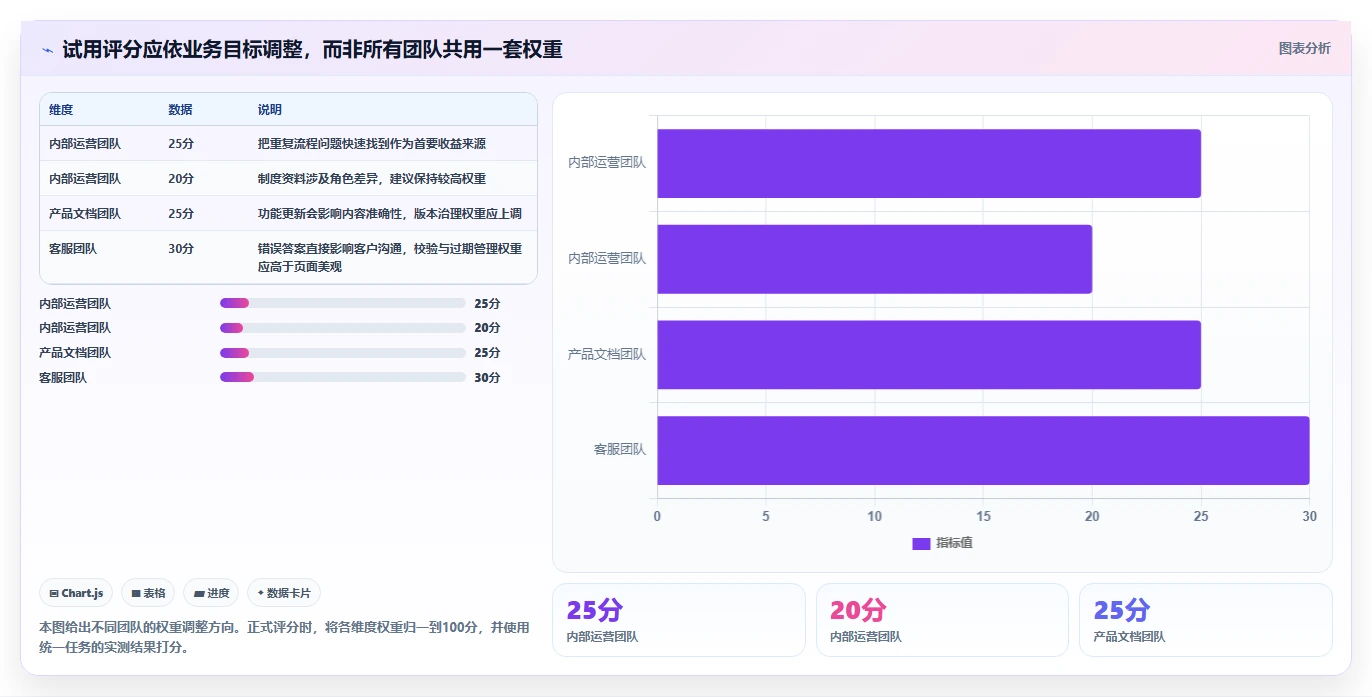Click the '表格' chip
The width and height of the screenshot is (1372, 697).
pyautogui.click(x=148, y=593)
